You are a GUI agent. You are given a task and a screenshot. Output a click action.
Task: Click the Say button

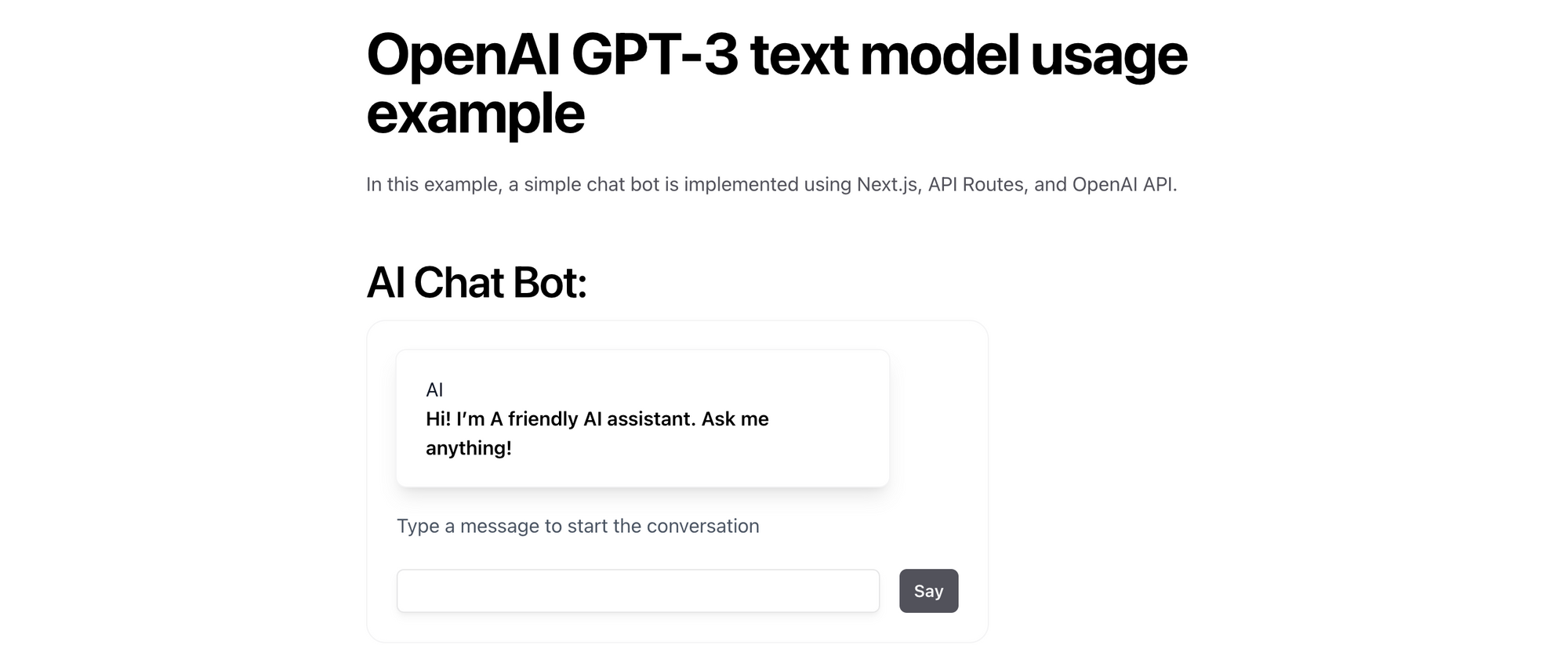pyautogui.click(x=928, y=591)
